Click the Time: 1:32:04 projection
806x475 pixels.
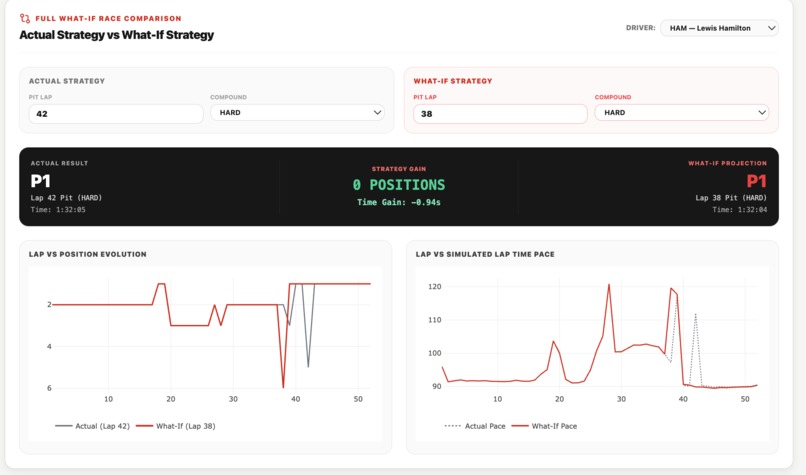740,210
